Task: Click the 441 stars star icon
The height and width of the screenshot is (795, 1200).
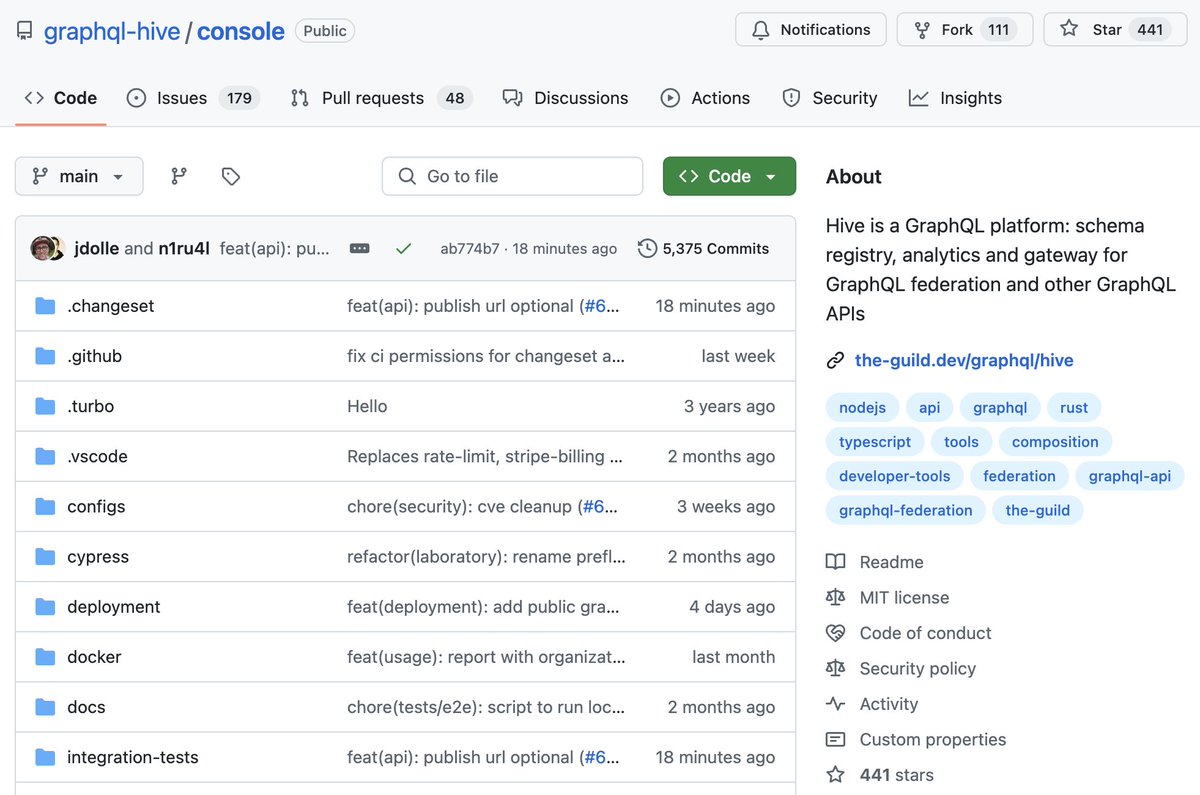Action: 835,775
